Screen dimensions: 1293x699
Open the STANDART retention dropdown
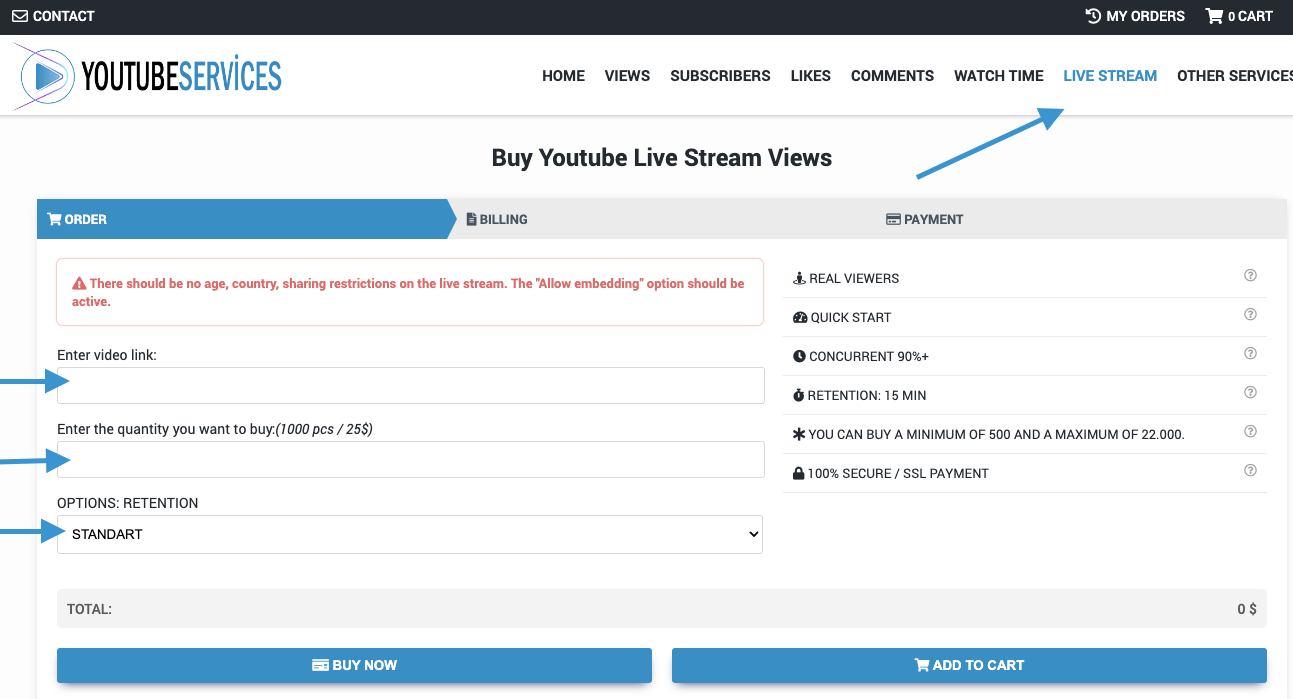pyautogui.click(x=410, y=534)
